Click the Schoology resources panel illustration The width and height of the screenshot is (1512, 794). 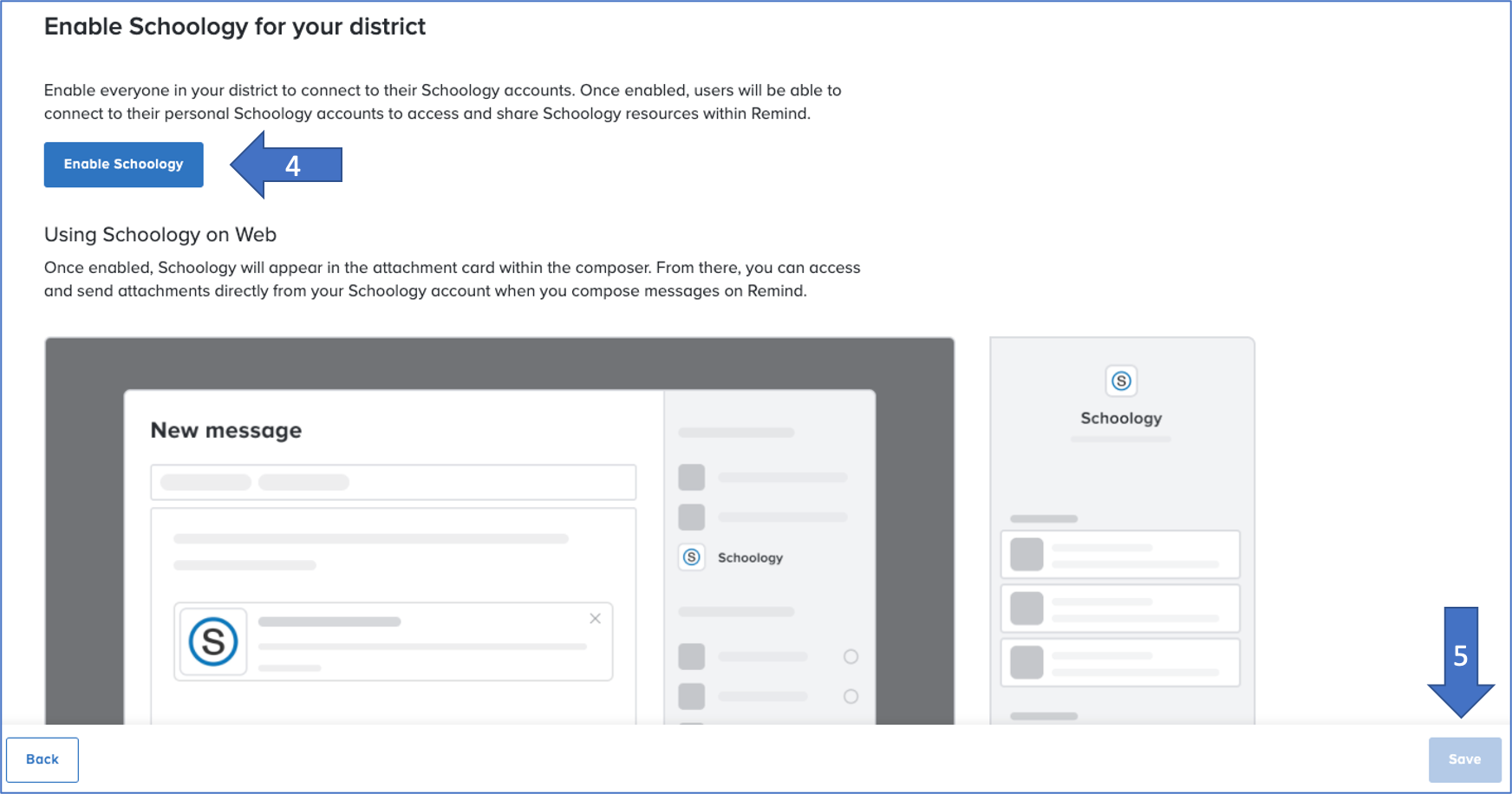1122,530
